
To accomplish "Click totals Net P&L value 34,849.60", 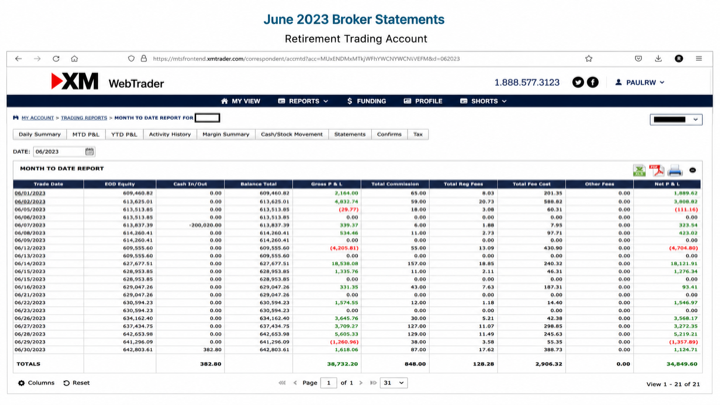I will (x=682, y=364).
